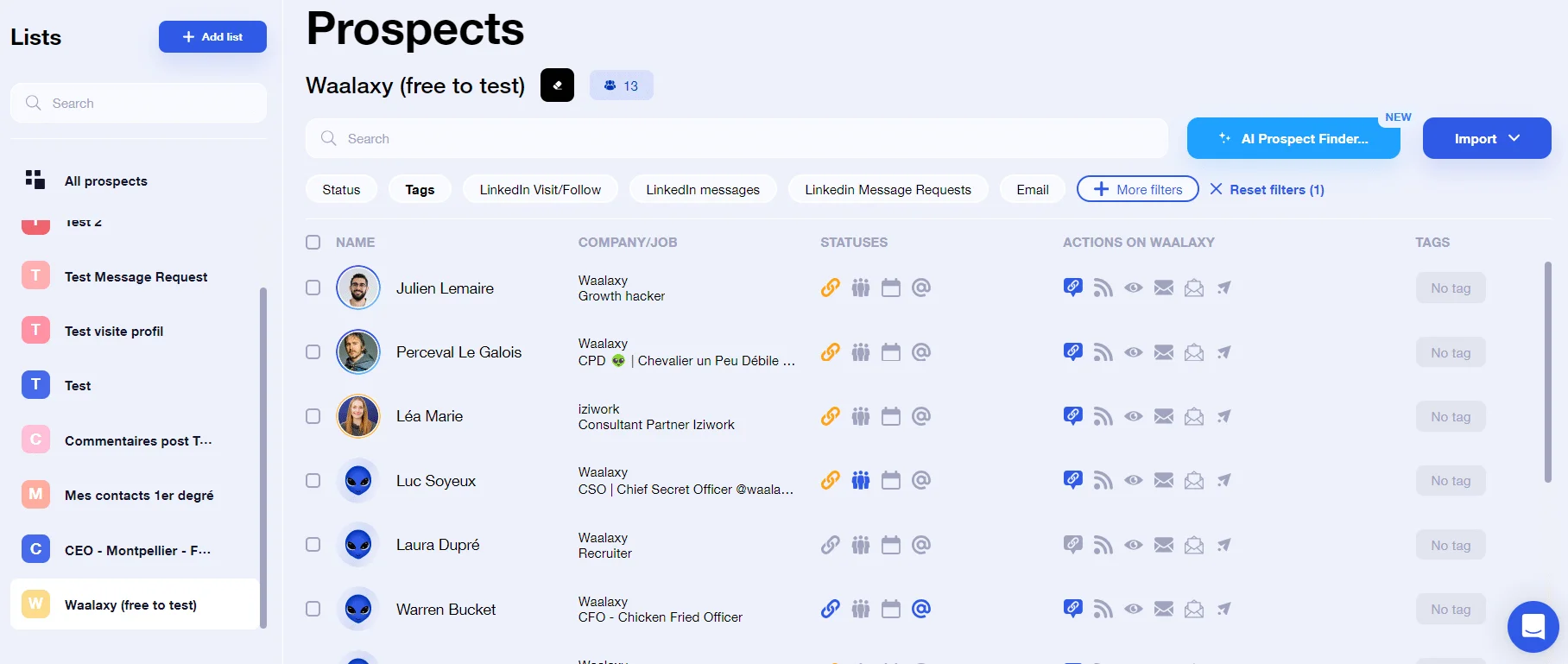Click Laura Dupré's message chat action icon

coord(1073,545)
